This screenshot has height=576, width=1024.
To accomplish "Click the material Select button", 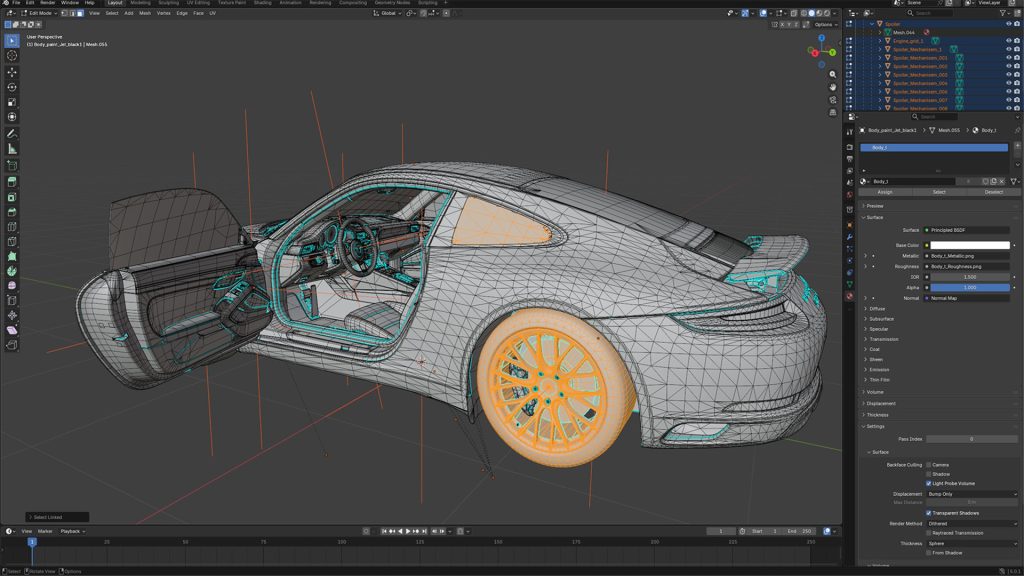I will [939, 192].
